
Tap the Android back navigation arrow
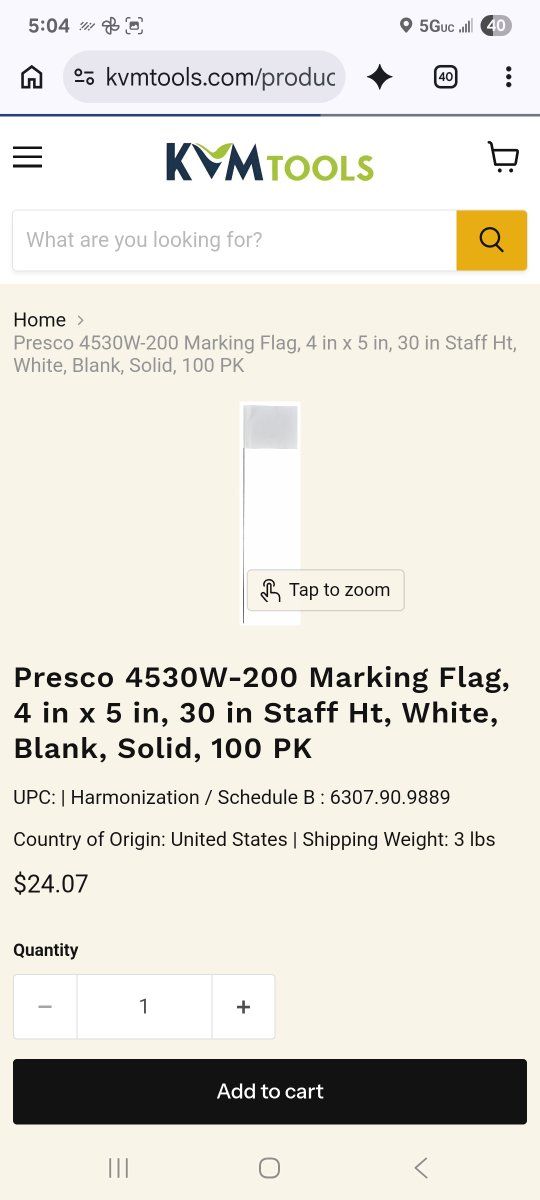click(421, 1167)
